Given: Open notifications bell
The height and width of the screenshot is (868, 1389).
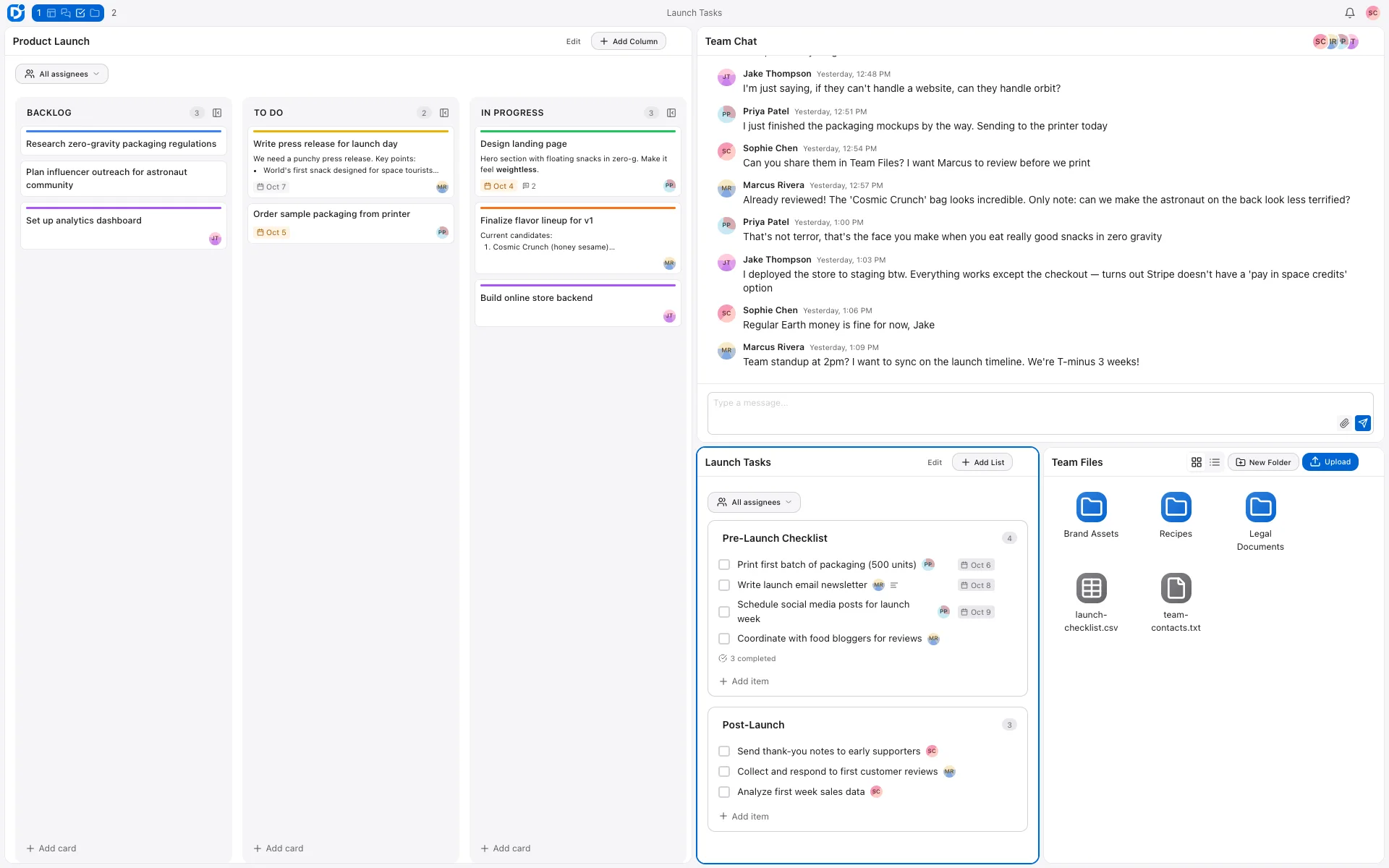Looking at the screenshot, I should pos(1349,13).
